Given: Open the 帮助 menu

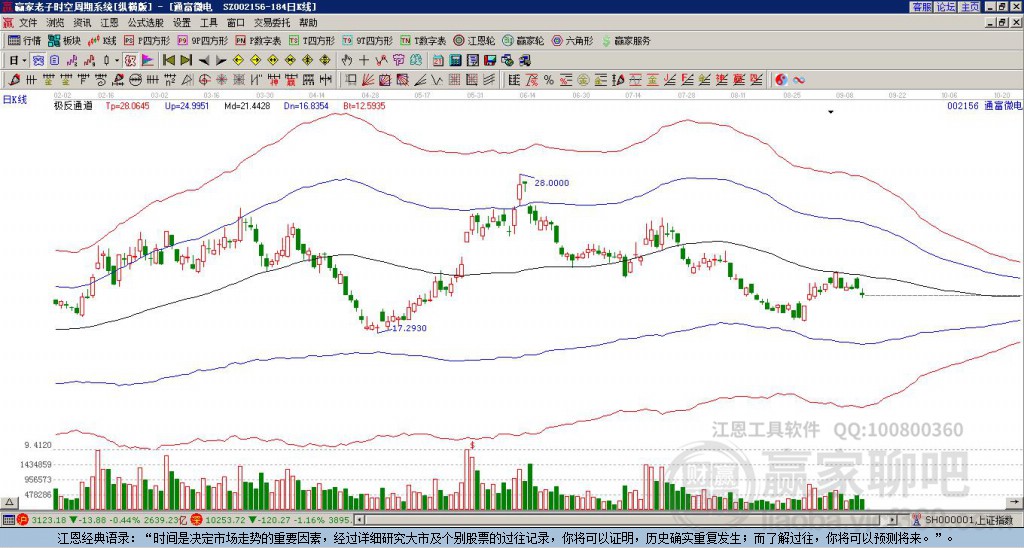Looking at the screenshot, I should 308,23.
